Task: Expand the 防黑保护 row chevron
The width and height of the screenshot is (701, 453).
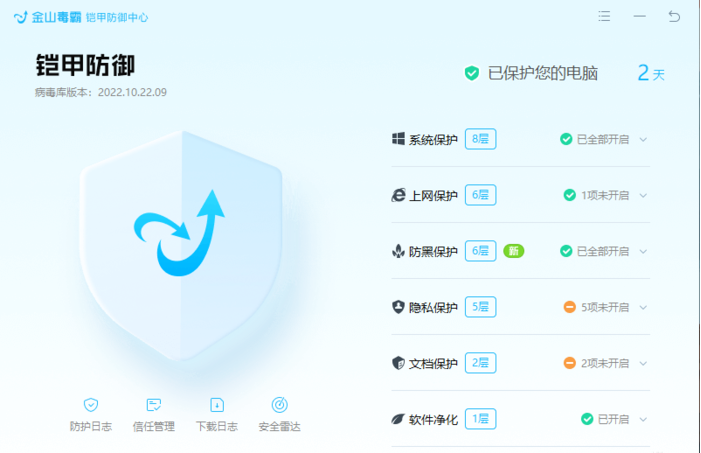Action: [x=643, y=251]
